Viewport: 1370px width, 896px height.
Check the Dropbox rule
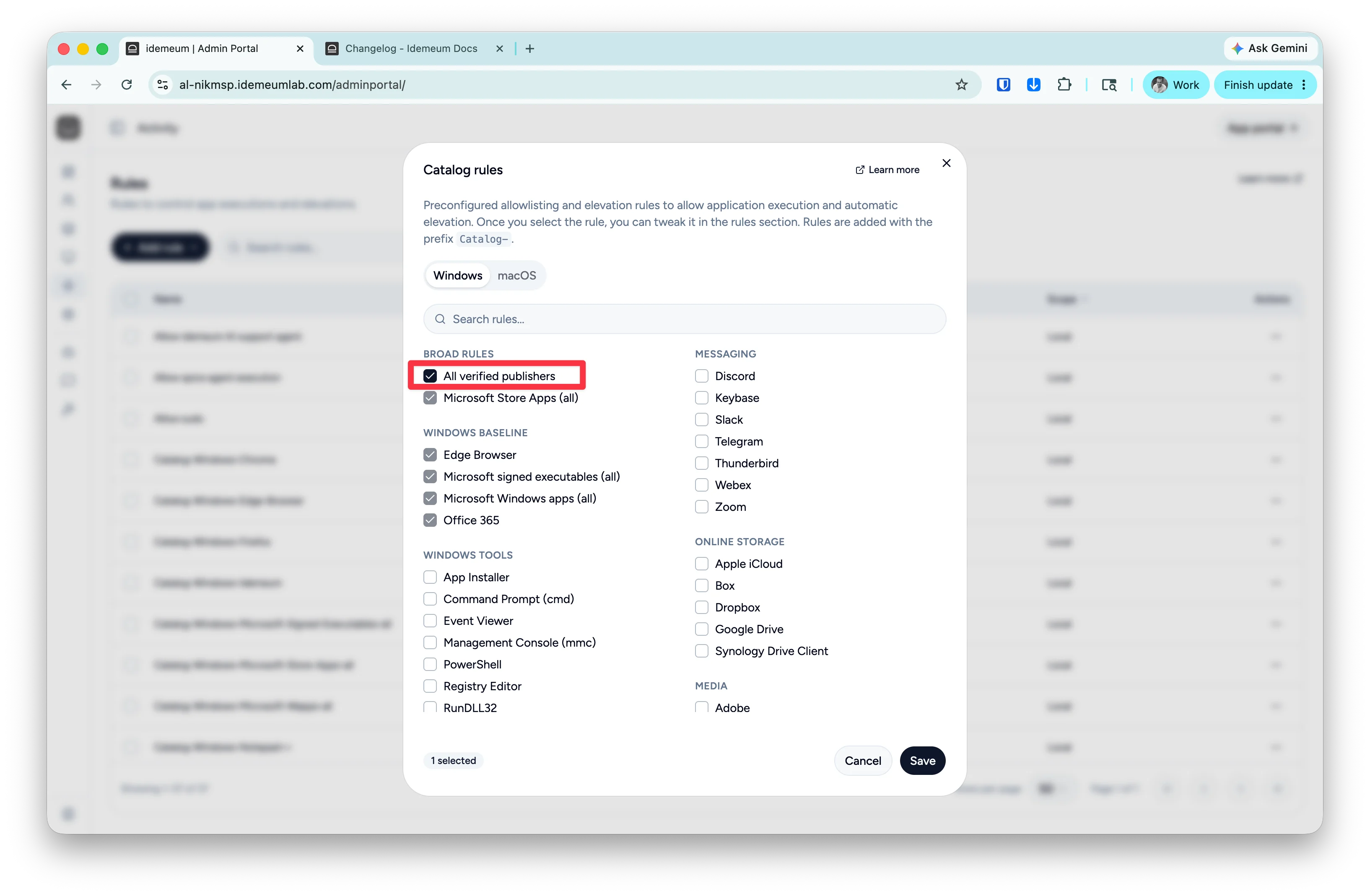point(702,608)
